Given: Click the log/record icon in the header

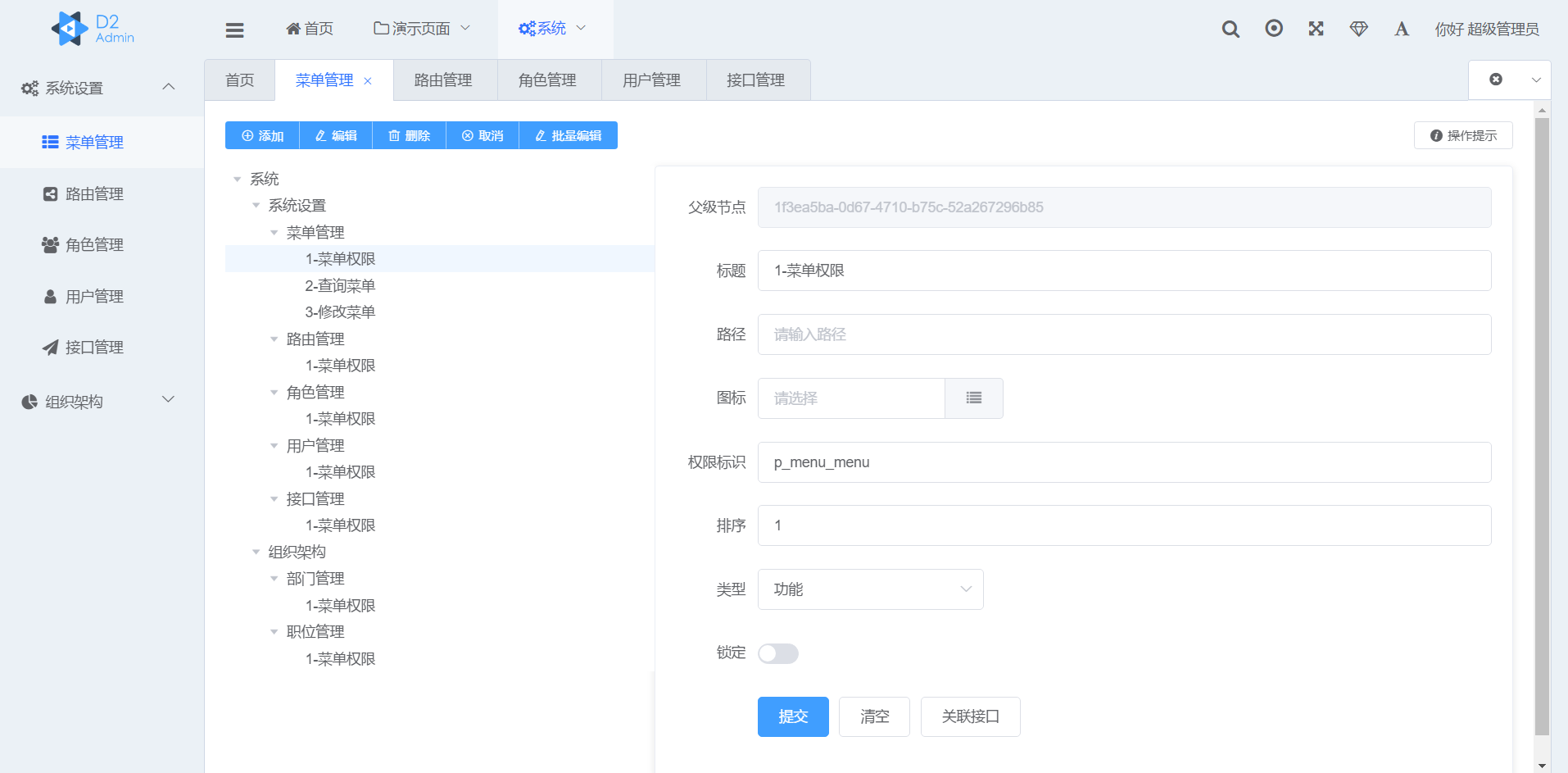Looking at the screenshot, I should click(1273, 29).
